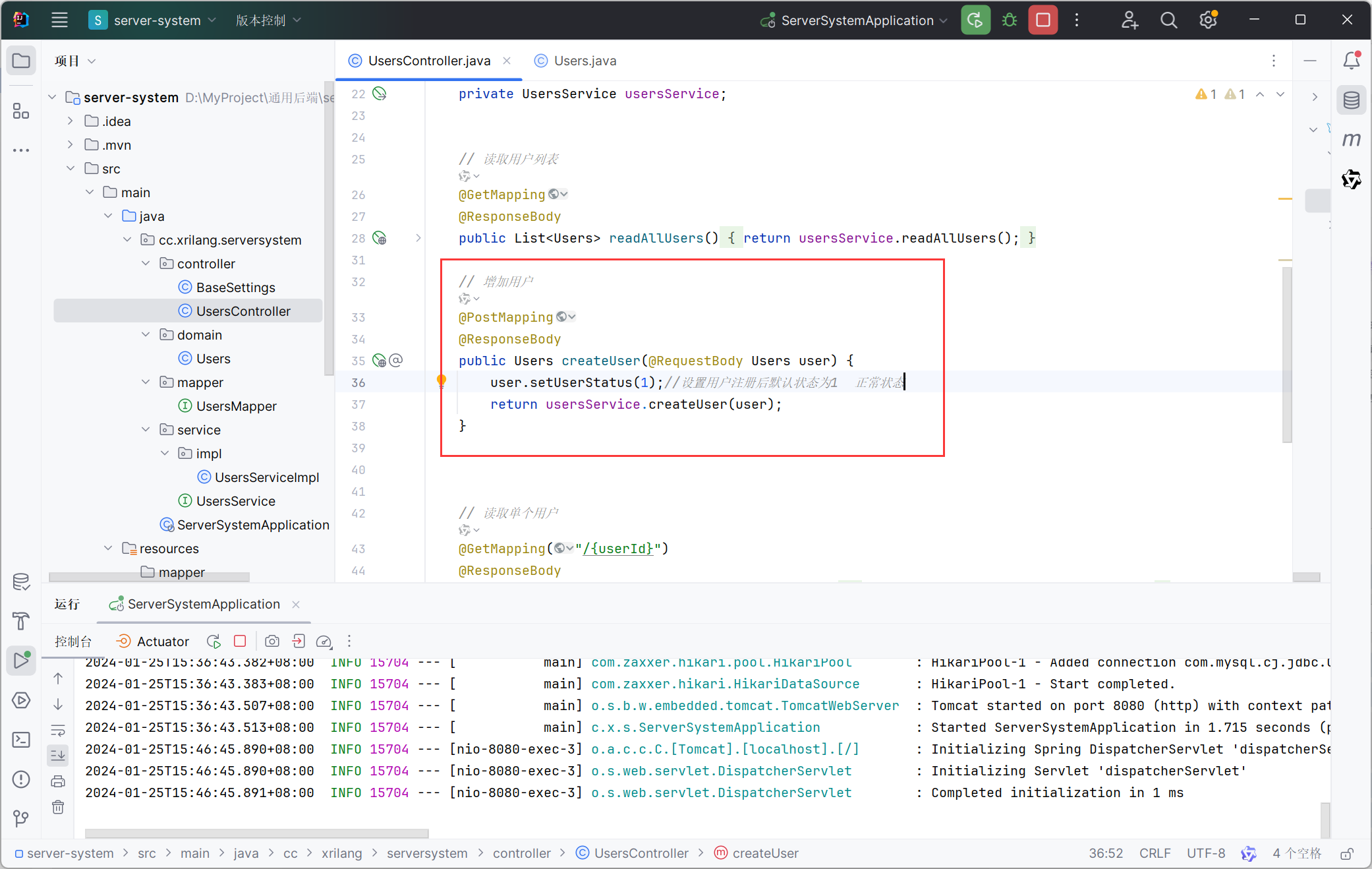Stop the running application in the title bar
Screen dimensions: 1372x869
tap(1043, 20)
